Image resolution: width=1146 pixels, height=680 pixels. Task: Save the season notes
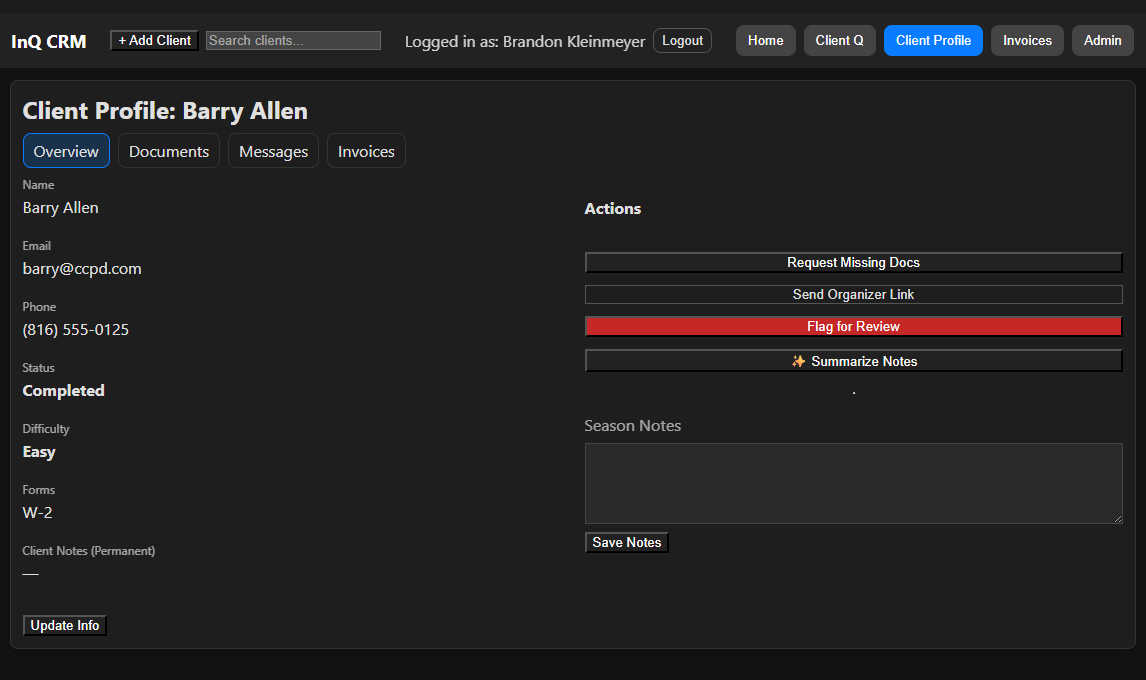point(627,542)
